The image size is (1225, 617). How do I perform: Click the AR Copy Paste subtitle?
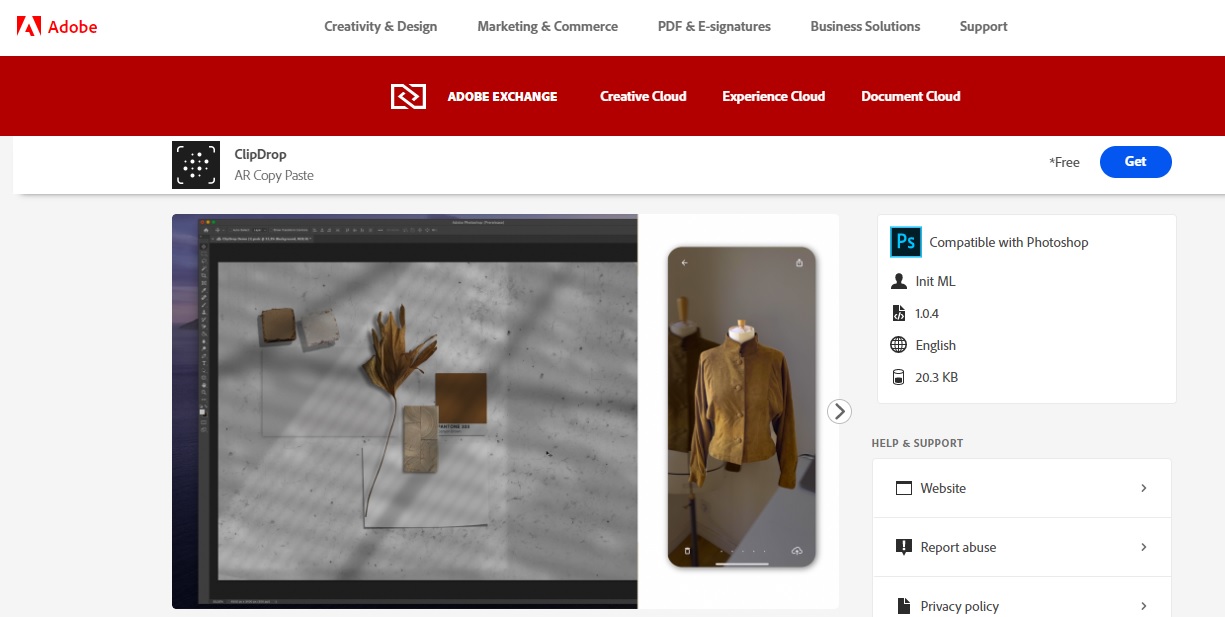tap(274, 175)
